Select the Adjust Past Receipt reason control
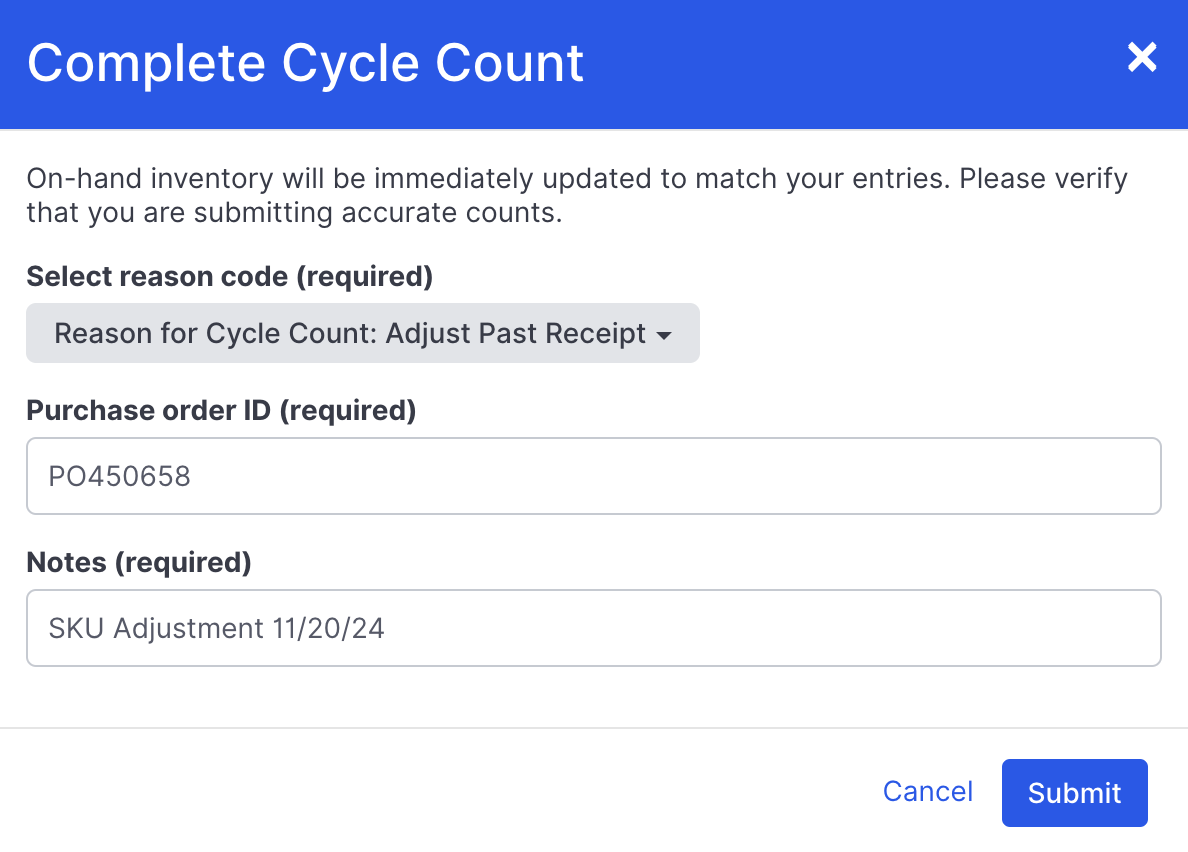 pyautogui.click(x=362, y=333)
